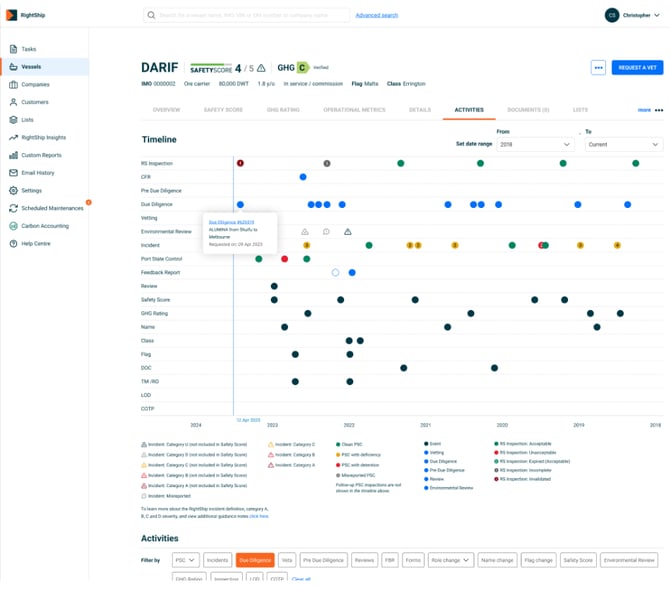This screenshot has height=589, width=670.
Task: Enable the Safety Score filter chip
Action: coord(576,560)
